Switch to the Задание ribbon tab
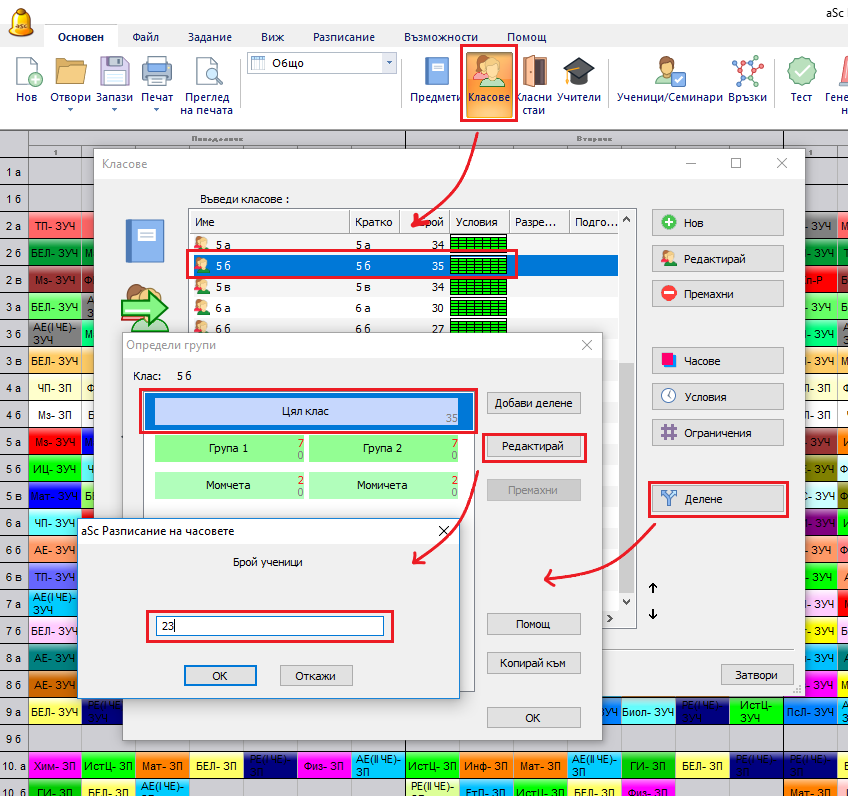The height and width of the screenshot is (796, 848). [209, 37]
